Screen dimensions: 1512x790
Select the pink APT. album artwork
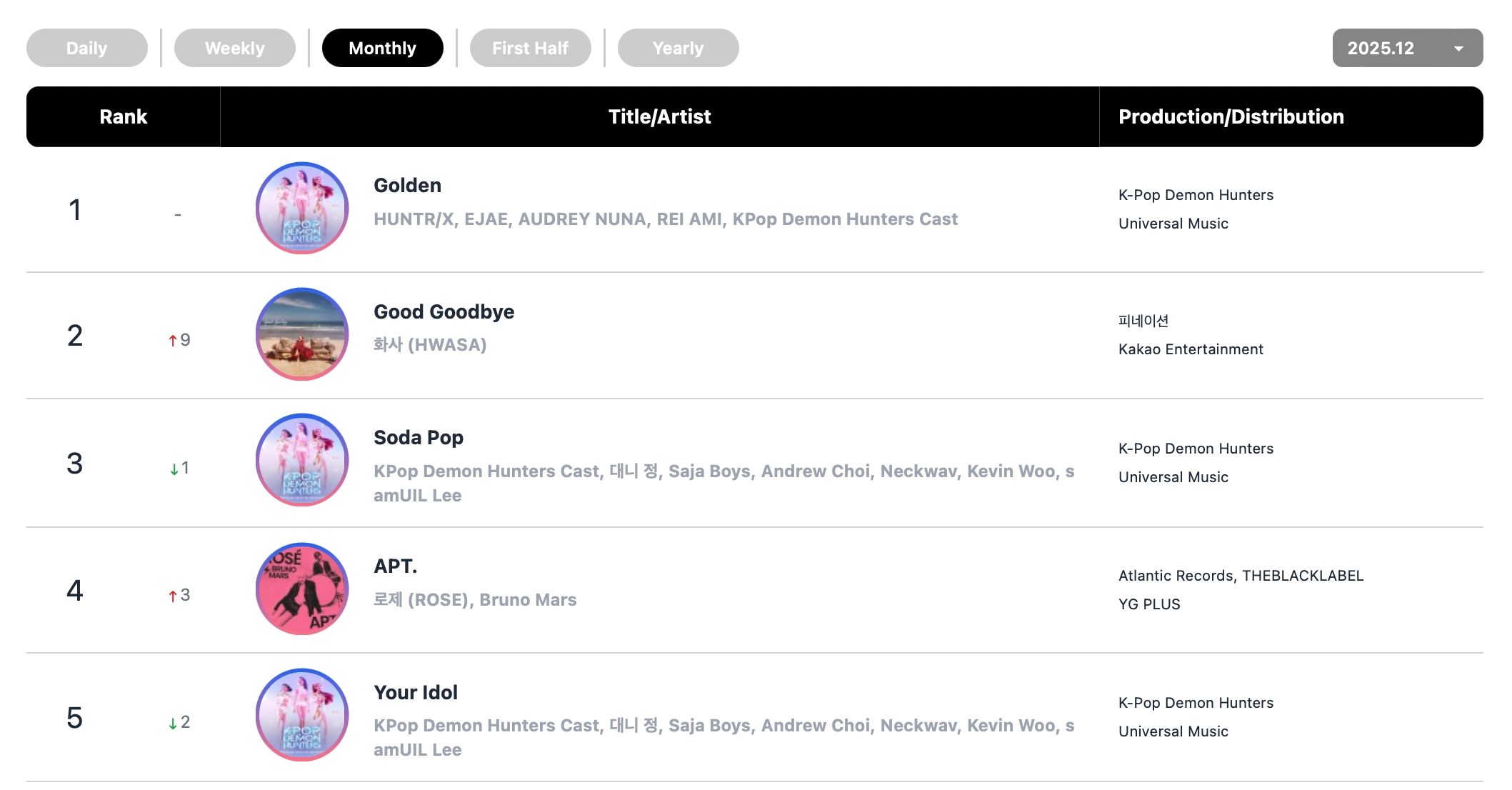pyautogui.click(x=302, y=589)
